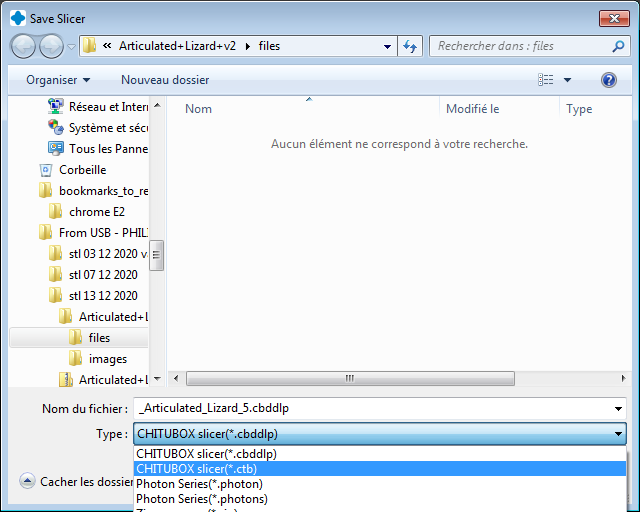Click the navigation pane vertical scrollbar thumb
640x512 pixels.
(x=157, y=255)
